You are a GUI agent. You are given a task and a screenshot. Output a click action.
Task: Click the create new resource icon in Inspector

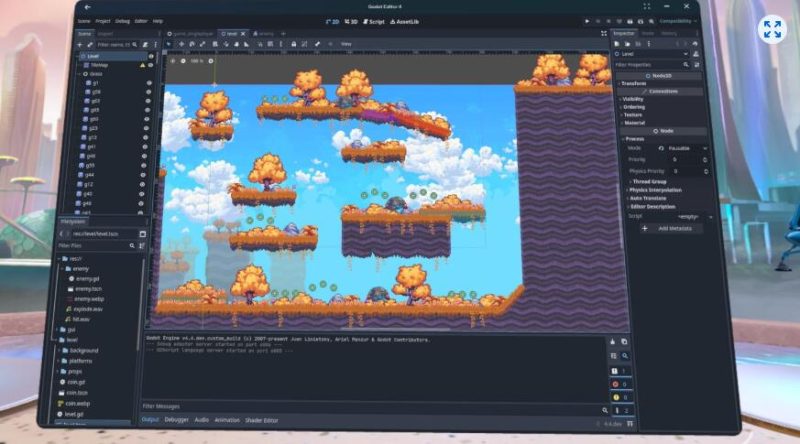(617, 44)
